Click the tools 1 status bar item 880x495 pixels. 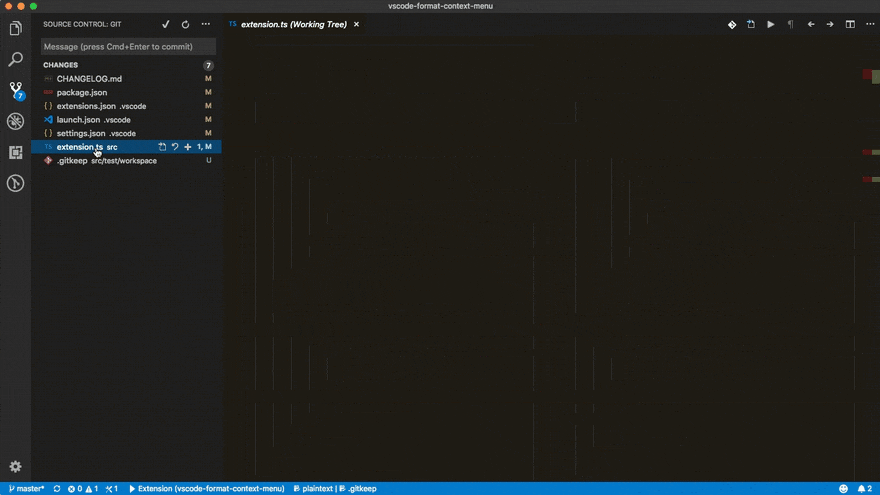pos(112,488)
